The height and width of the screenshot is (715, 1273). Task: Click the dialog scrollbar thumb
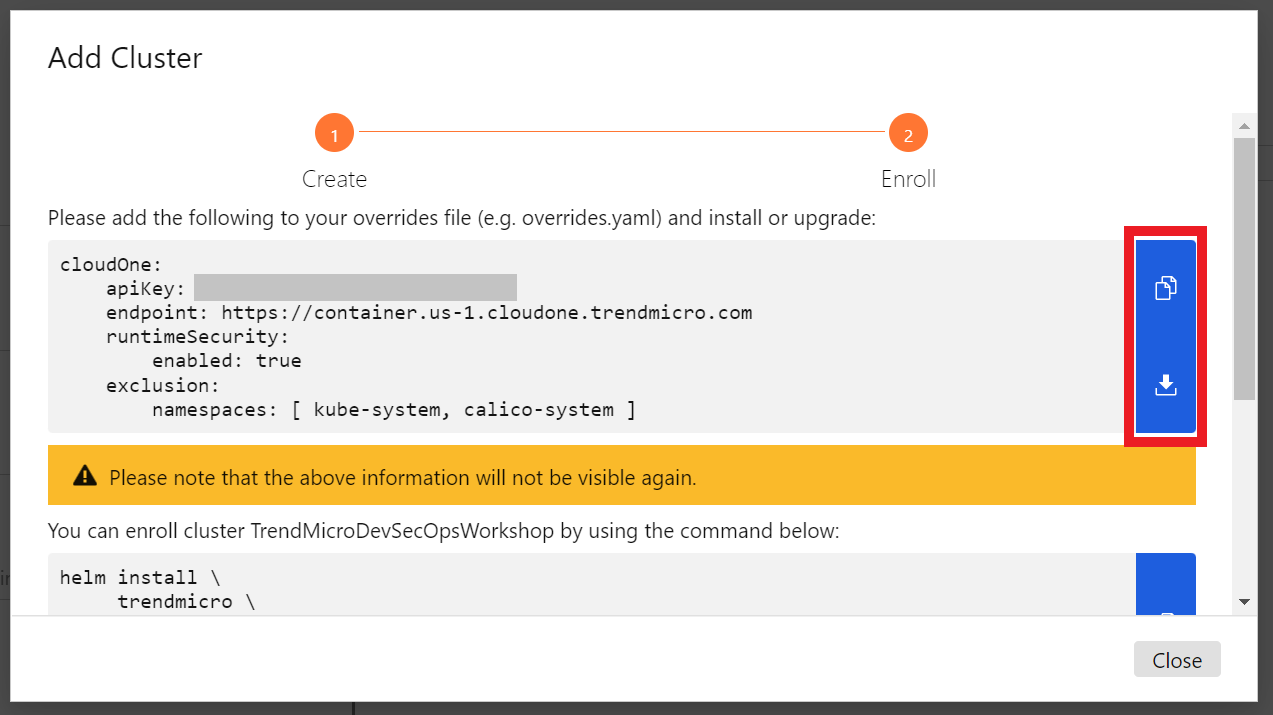(x=1244, y=268)
